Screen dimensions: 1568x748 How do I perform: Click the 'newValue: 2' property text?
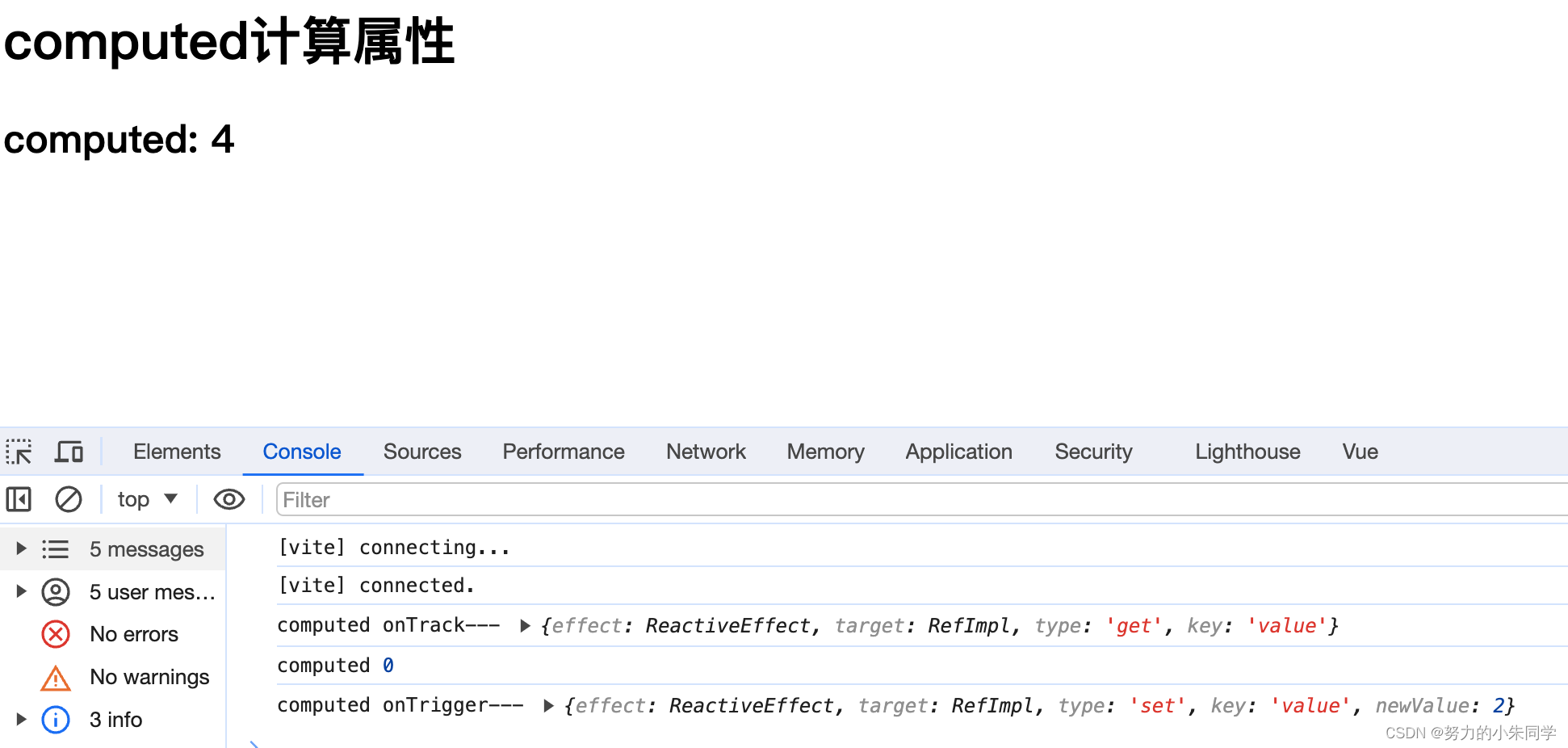tap(1440, 705)
